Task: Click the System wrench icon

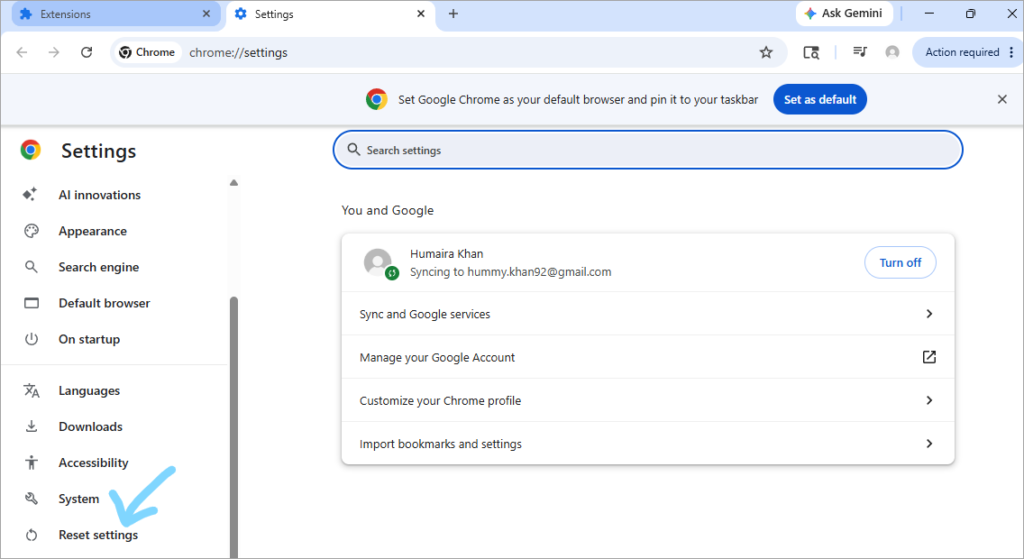Action: pyautogui.click(x=31, y=498)
